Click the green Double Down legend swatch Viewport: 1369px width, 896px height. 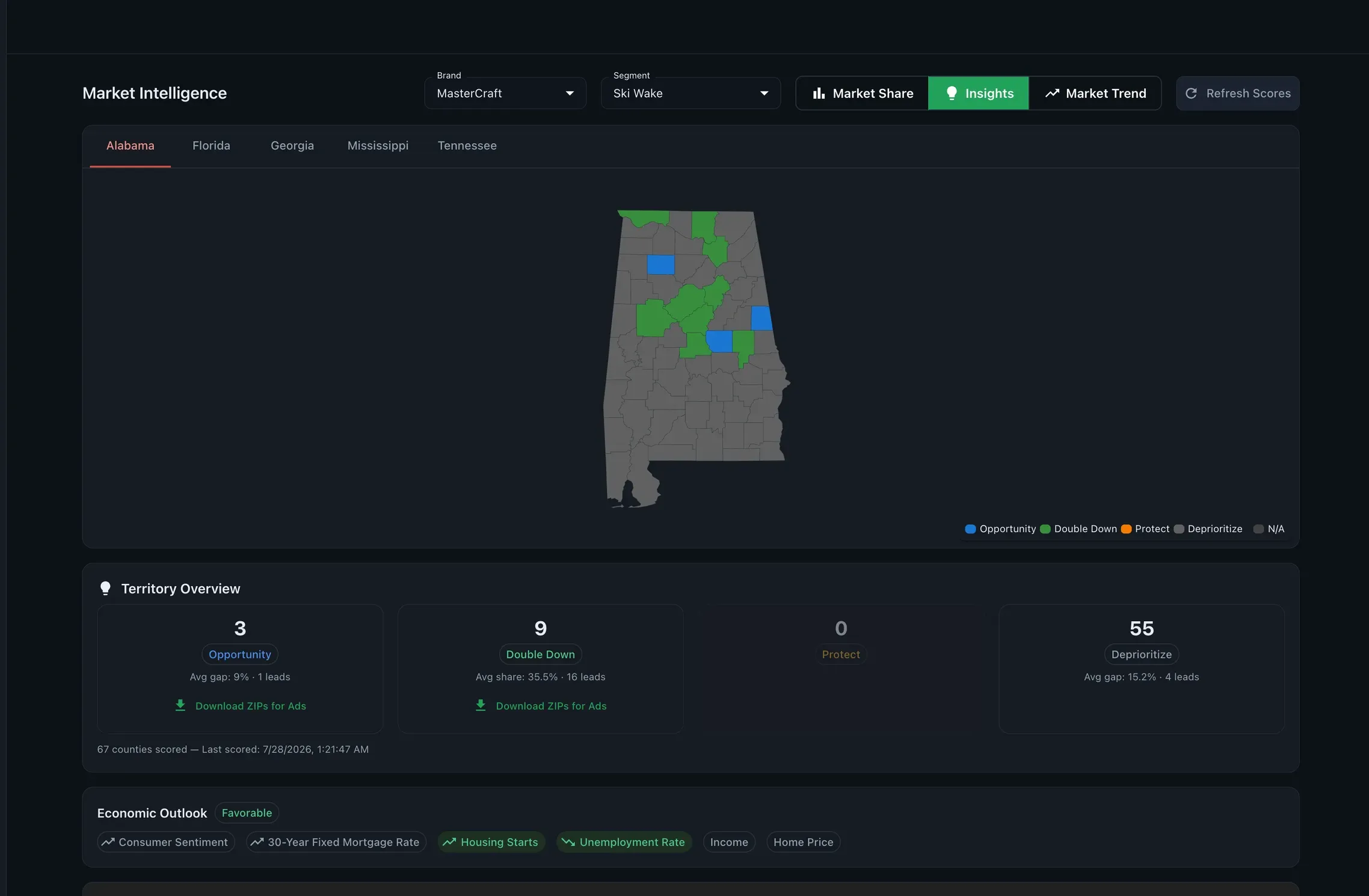click(x=1045, y=529)
